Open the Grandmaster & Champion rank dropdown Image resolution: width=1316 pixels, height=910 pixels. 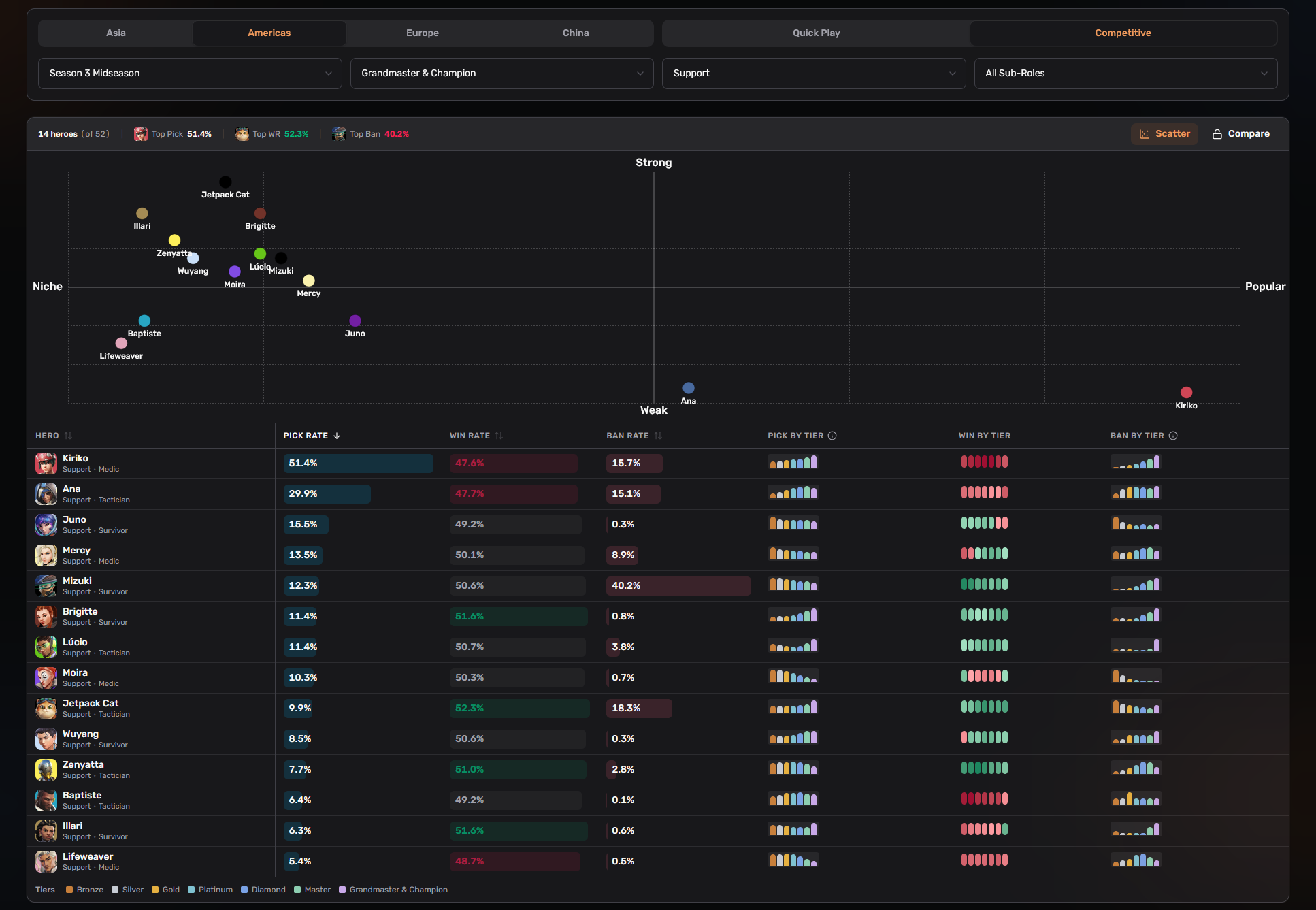coord(501,74)
